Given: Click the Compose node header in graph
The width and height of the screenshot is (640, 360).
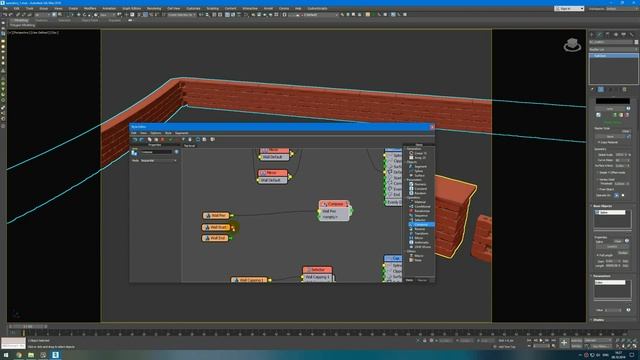Looking at the screenshot, I should click(334, 204).
